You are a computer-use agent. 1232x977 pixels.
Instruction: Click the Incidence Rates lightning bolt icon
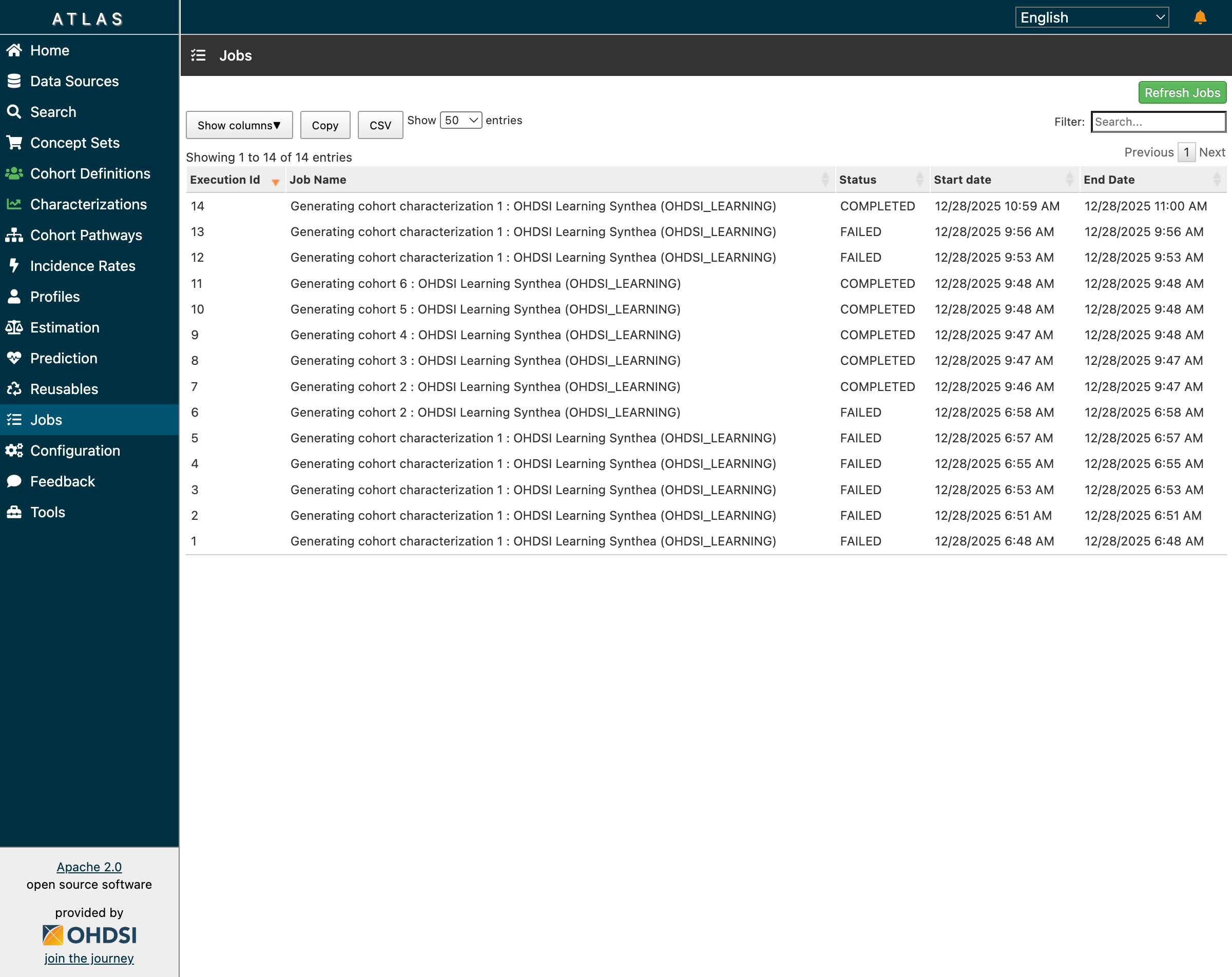[x=14, y=266]
